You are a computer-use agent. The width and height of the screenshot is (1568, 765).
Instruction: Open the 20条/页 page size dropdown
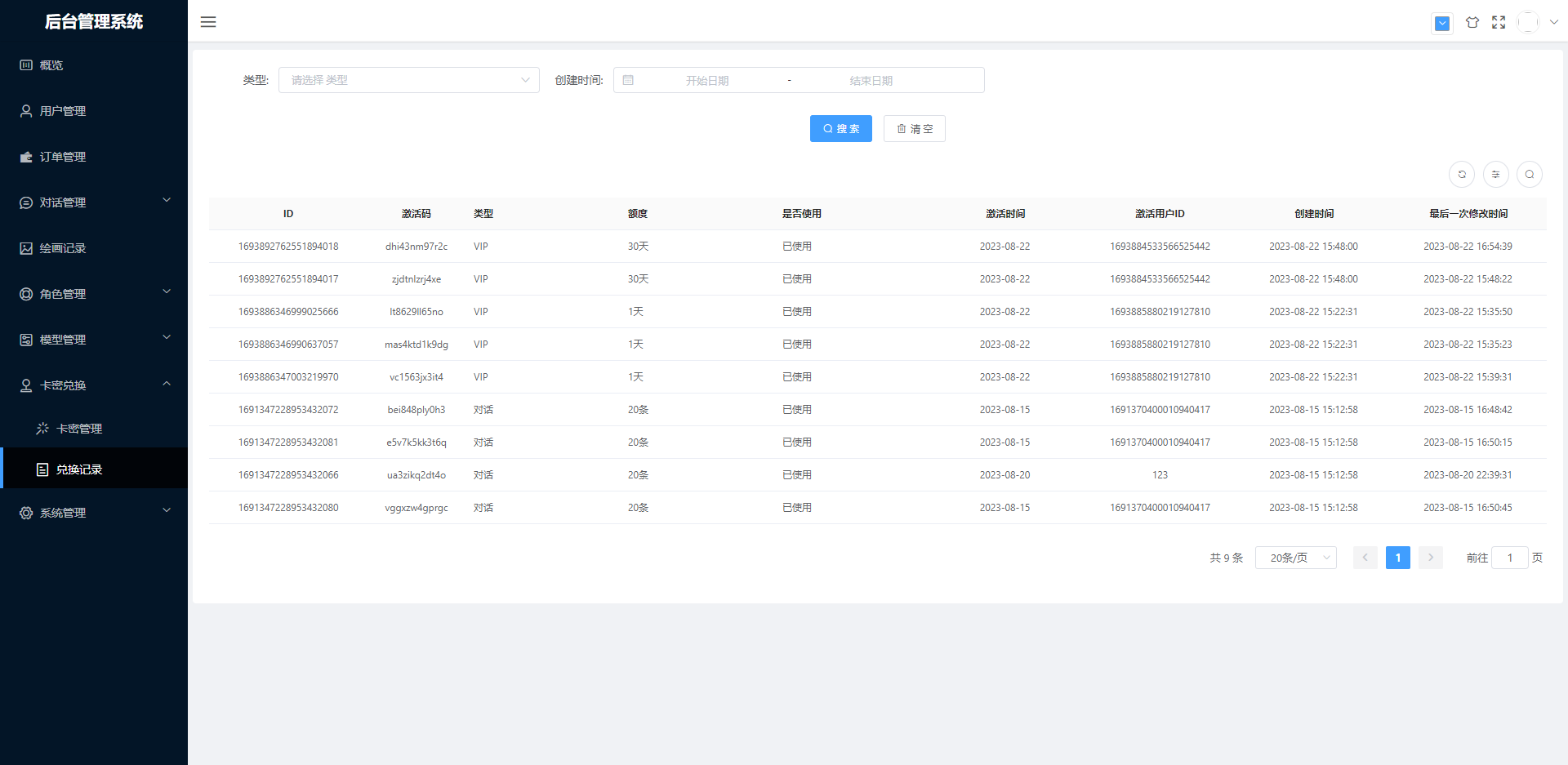pos(1295,558)
